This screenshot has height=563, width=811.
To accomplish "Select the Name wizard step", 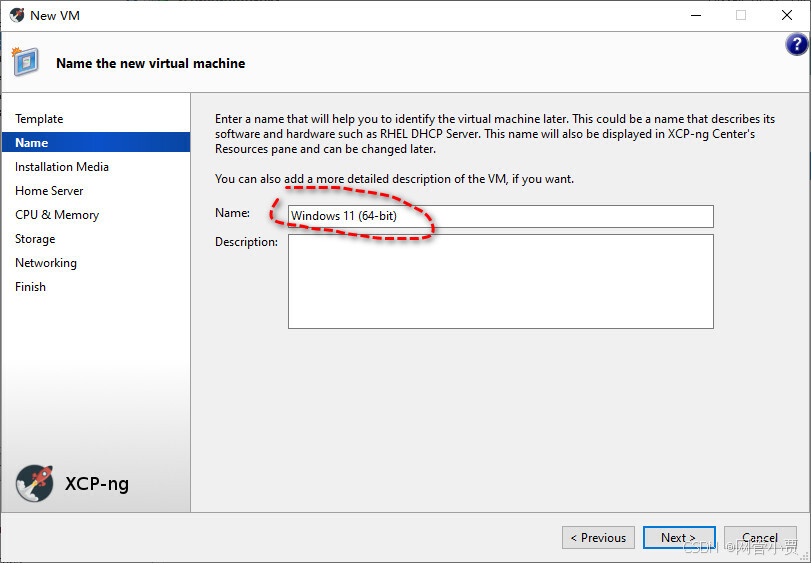I will [x=96, y=142].
